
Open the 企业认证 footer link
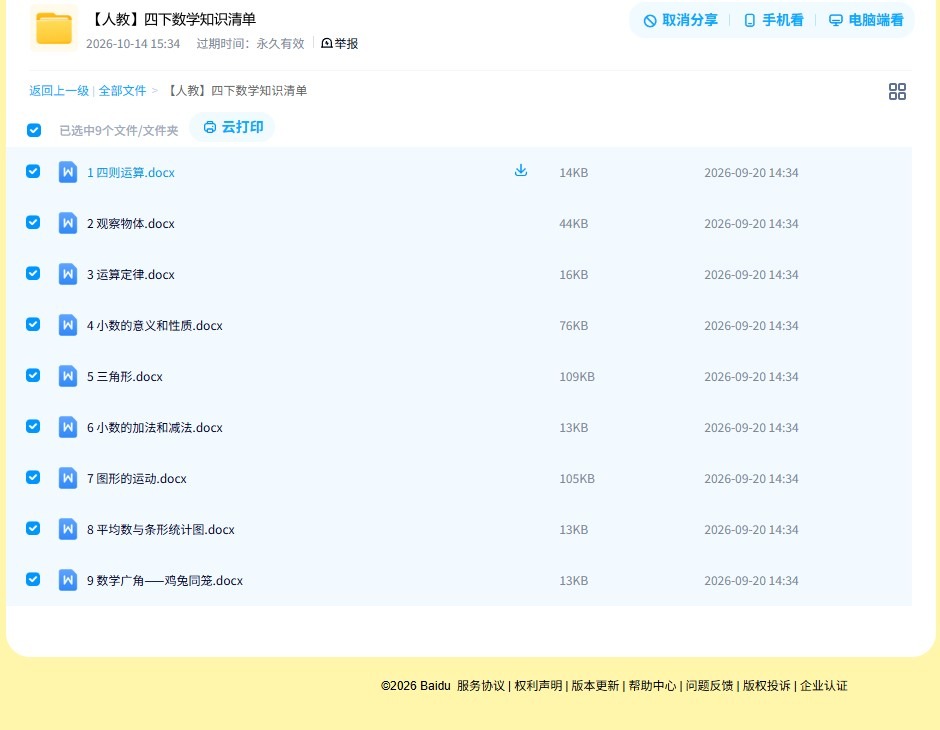[x=824, y=686]
